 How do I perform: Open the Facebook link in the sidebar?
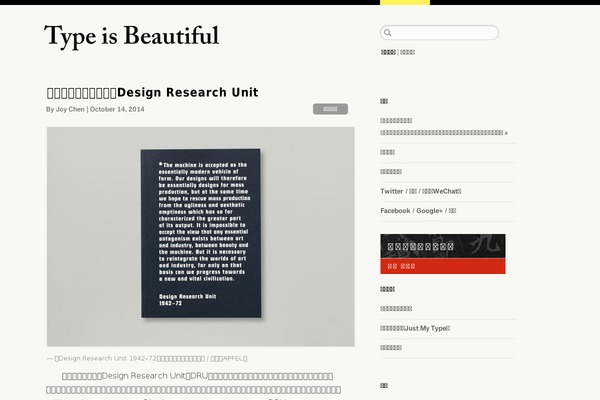pyautogui.click(x=395, y=211)
